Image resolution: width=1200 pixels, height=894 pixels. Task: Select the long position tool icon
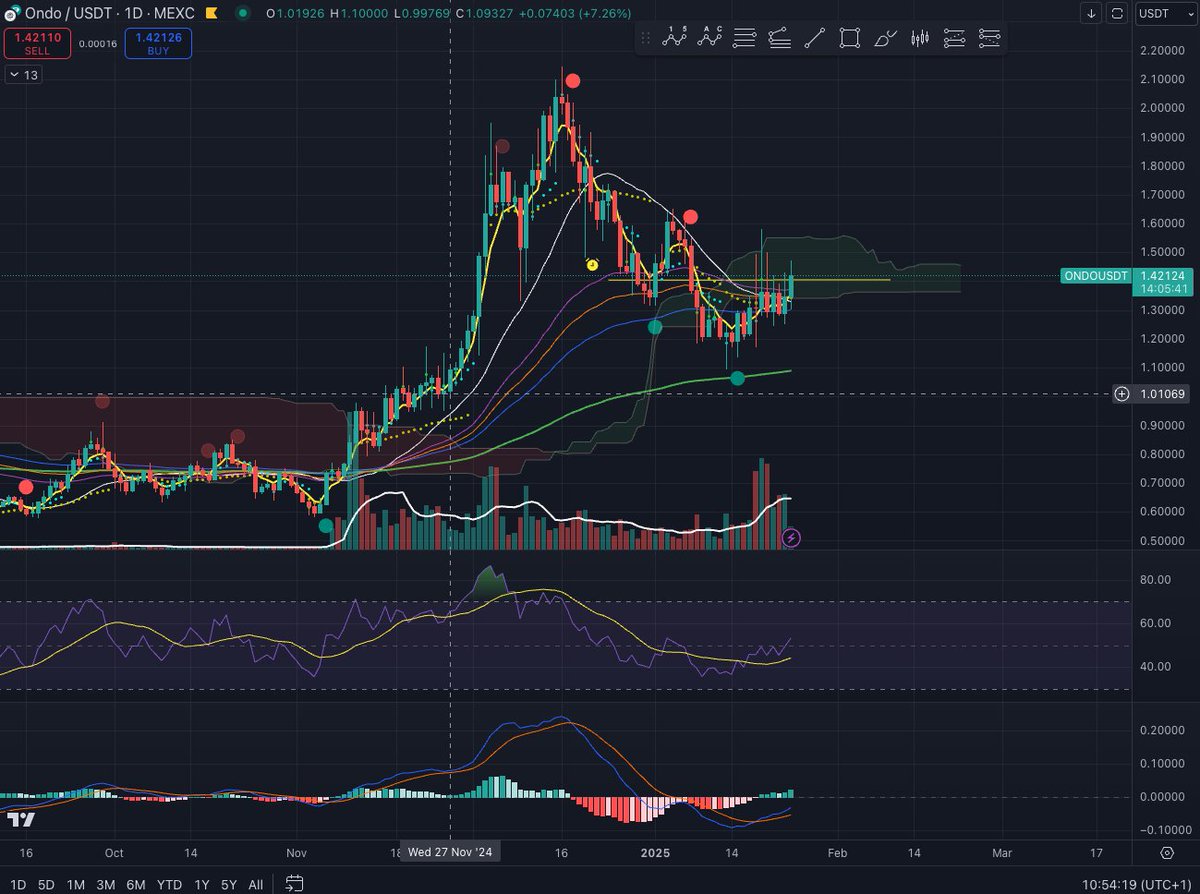[x=955, y=38]
